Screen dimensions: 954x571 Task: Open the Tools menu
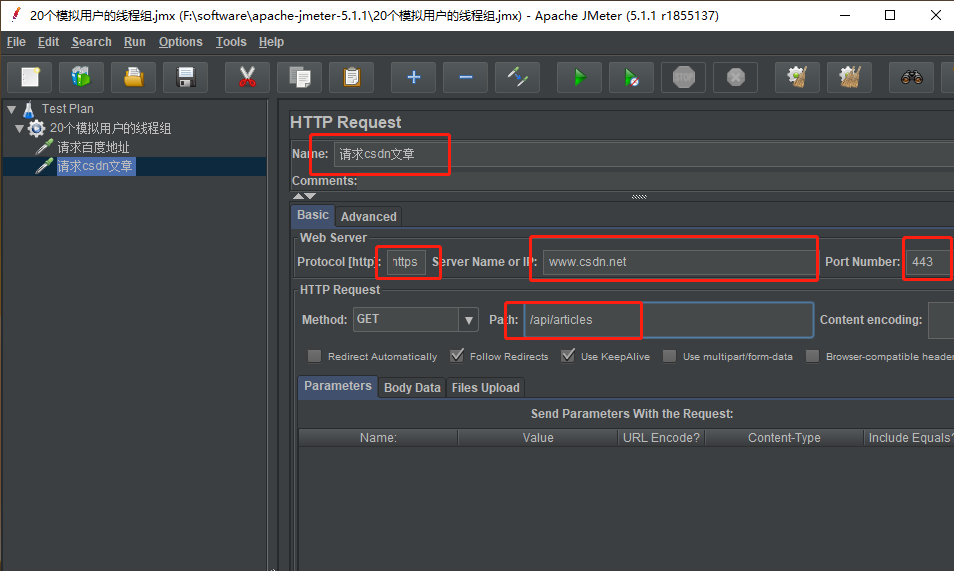[x=231, y=42]
